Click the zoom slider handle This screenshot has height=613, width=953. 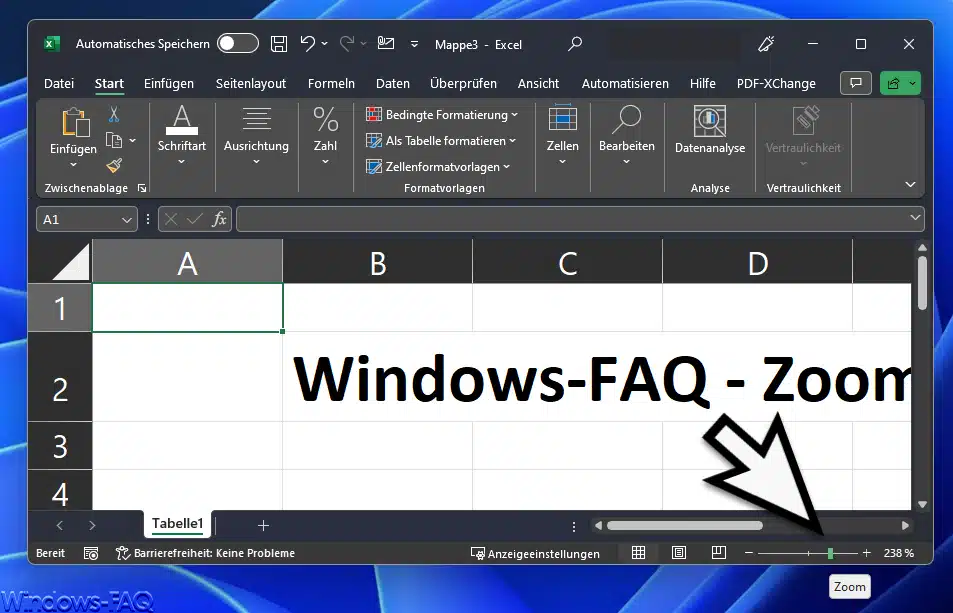(830, 553)
